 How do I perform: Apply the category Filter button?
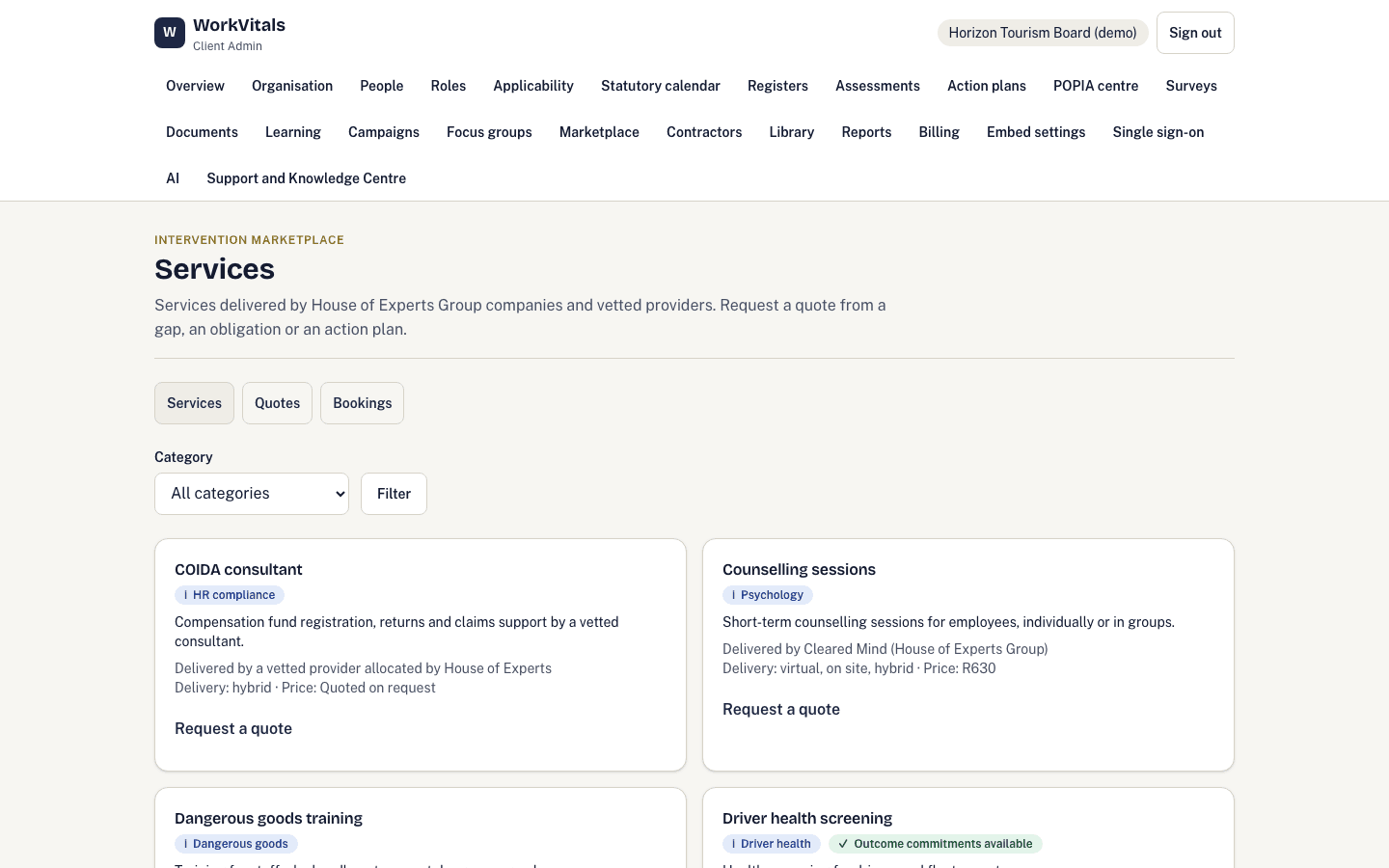click(x=394, y=494)
